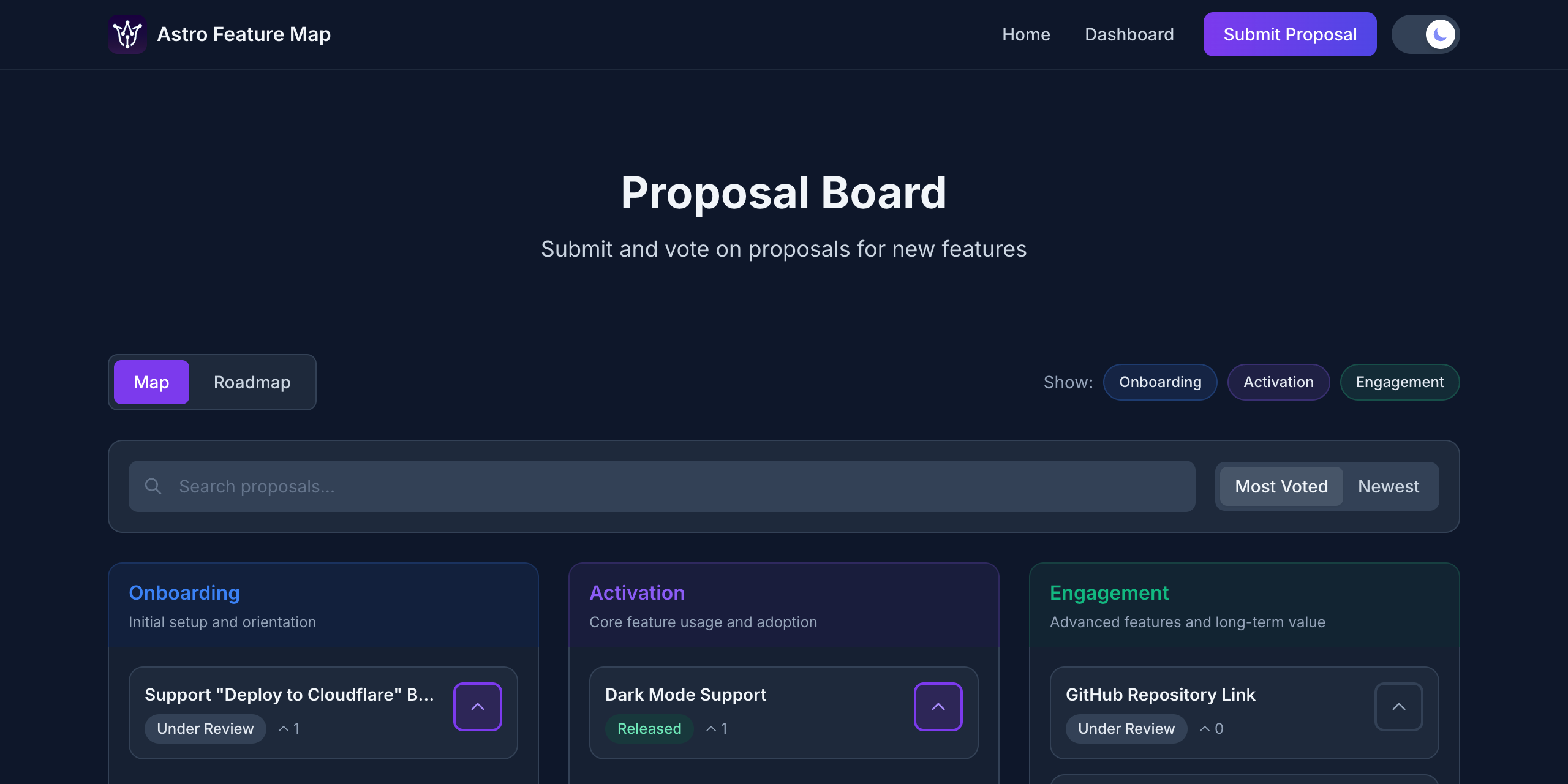
Task: Navigate to the Home link
Action: point(1026,34)
